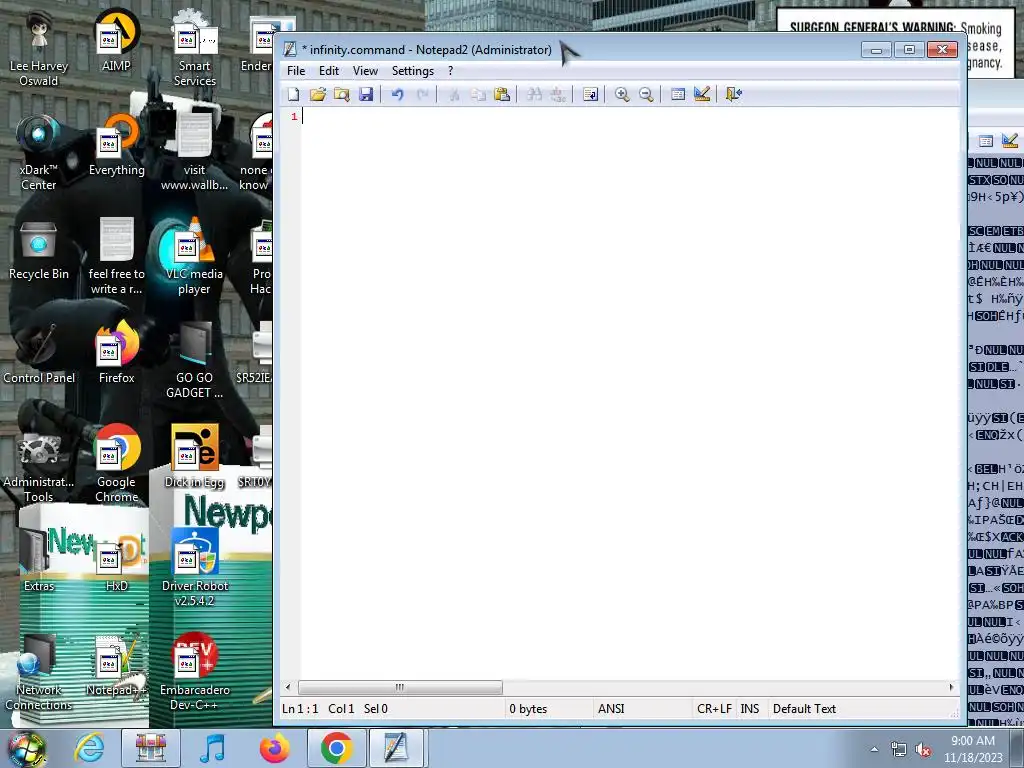Show hidden tray icons arrow
1024x768 pixels.
pos(874,750)
